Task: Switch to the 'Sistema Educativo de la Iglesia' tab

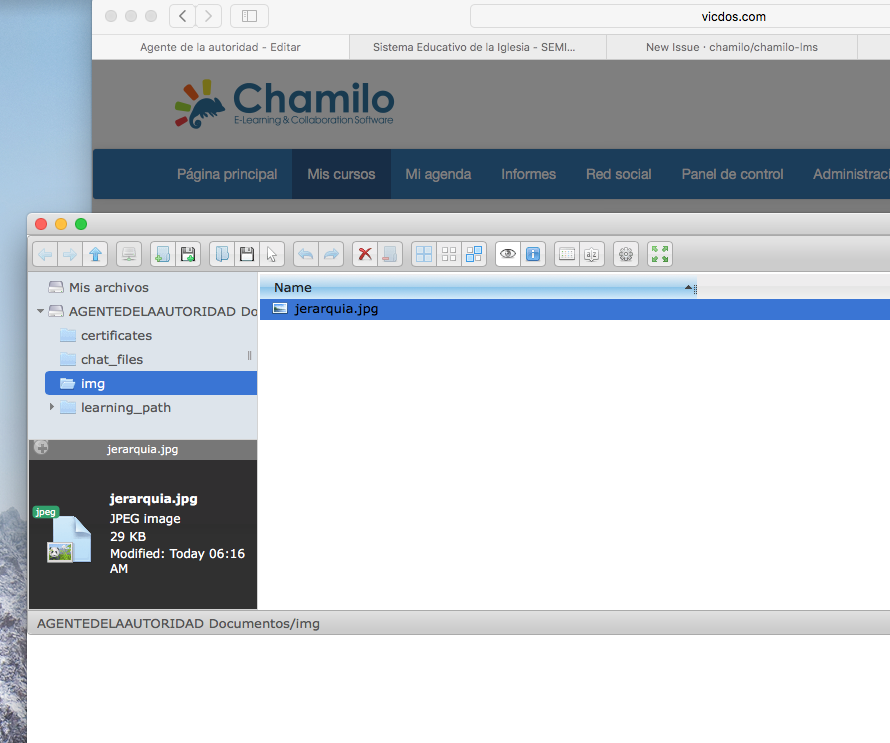Action: pyautogui.click(x=476, y=46)
